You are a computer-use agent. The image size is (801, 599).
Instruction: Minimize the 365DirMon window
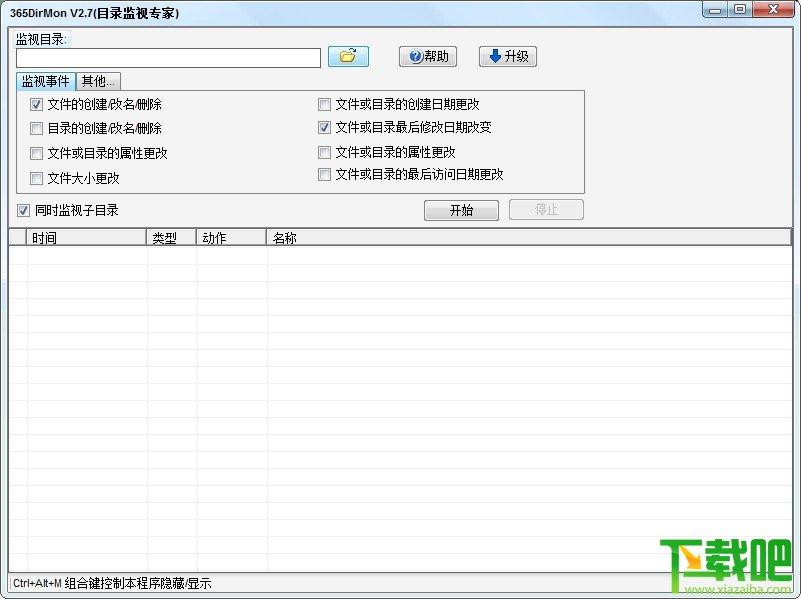click(714, 10)
